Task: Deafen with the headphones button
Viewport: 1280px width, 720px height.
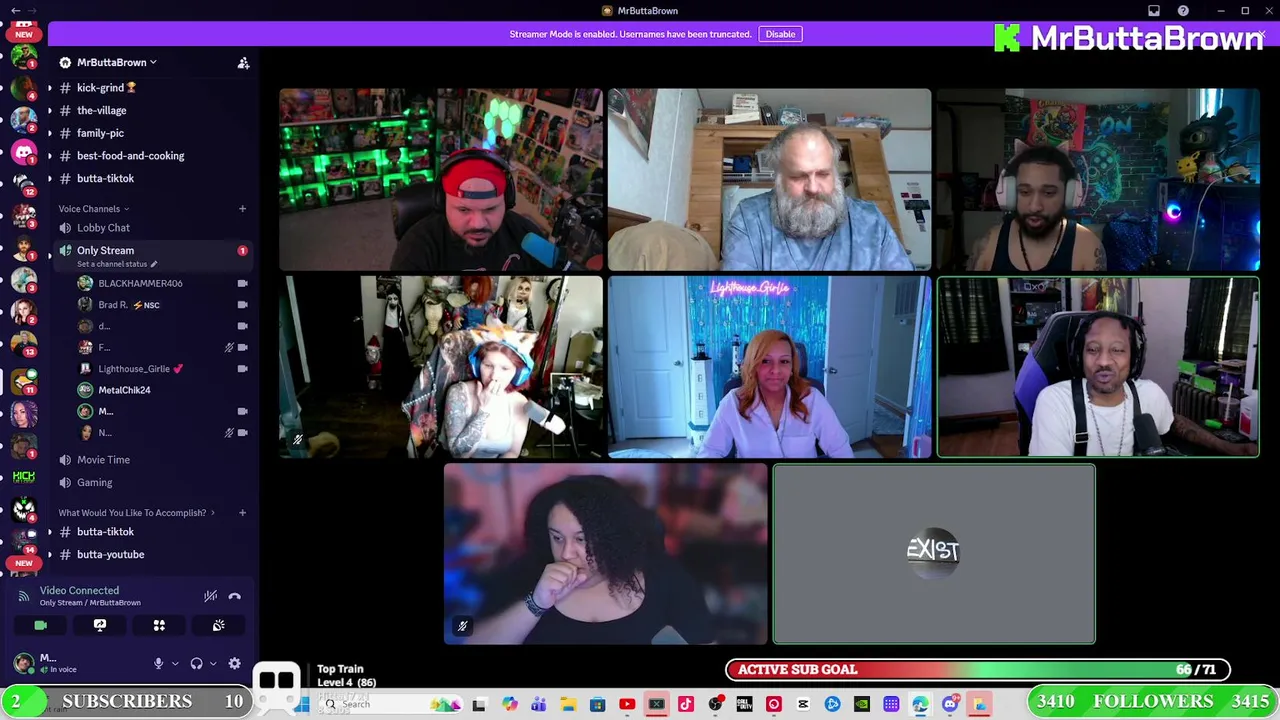Action: click(x=196, y=663)
